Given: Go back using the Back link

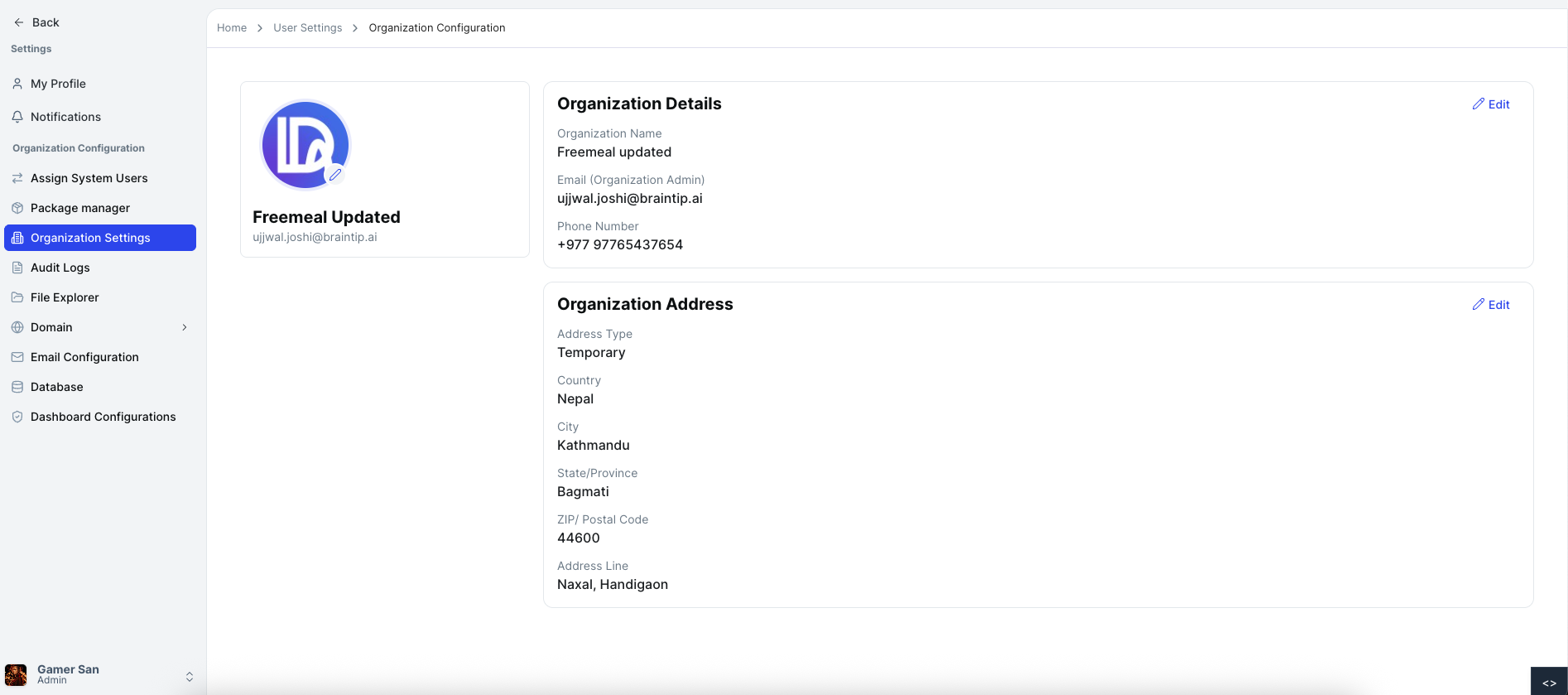Looking at the screenshot, I should [x=36, y=22].
